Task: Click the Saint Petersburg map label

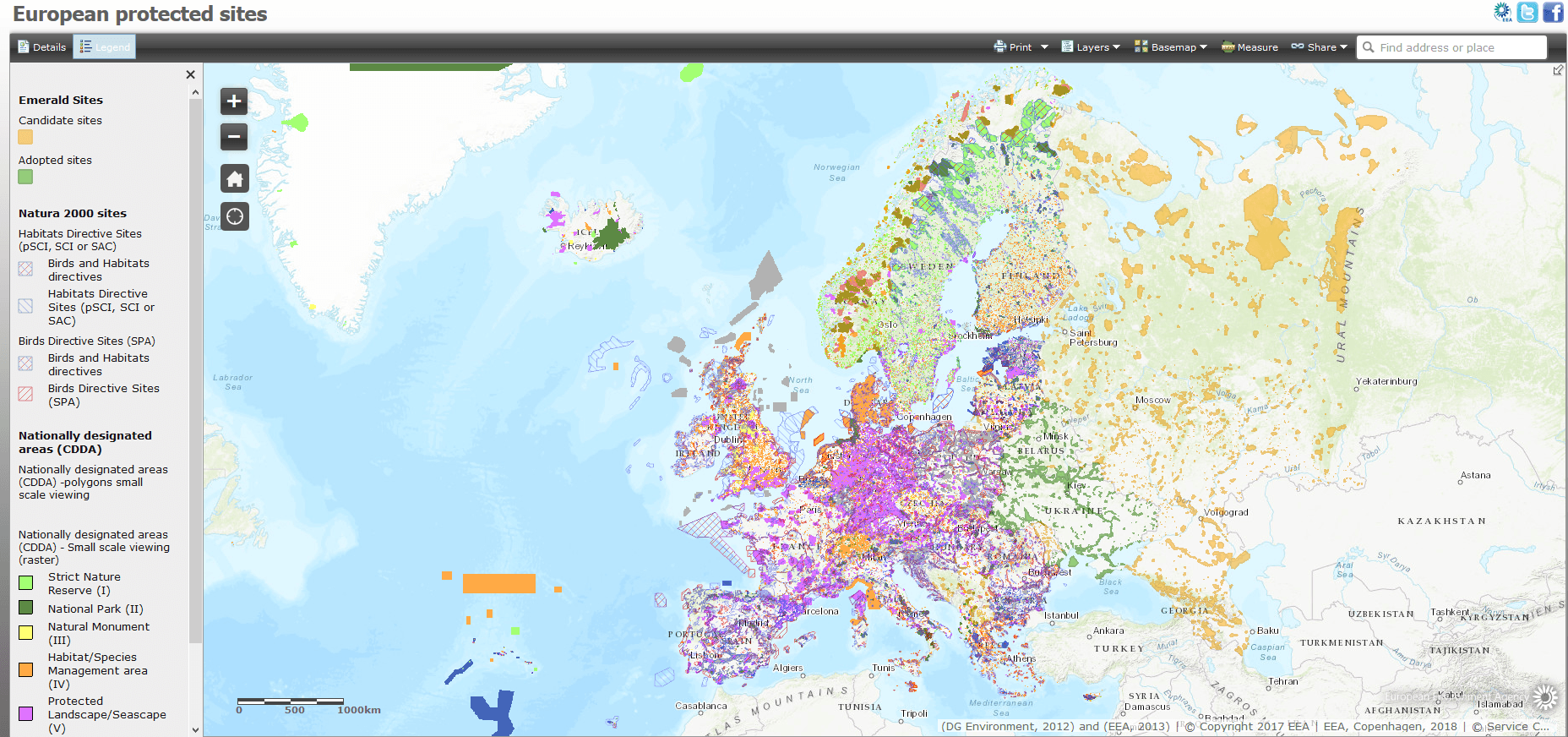Action: [x=1093, y=337]
